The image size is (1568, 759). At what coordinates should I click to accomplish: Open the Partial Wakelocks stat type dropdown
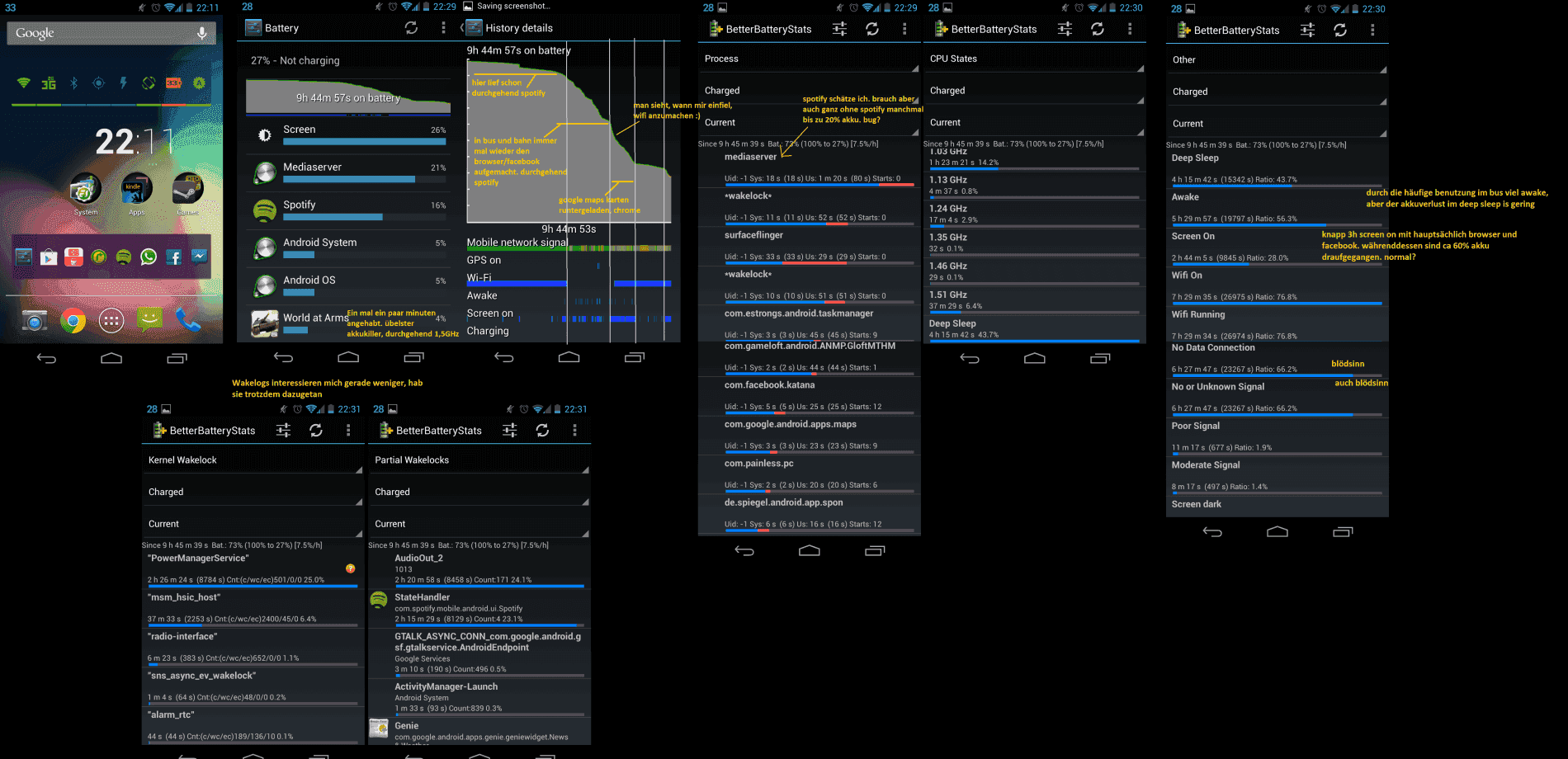tap(479, 460)
